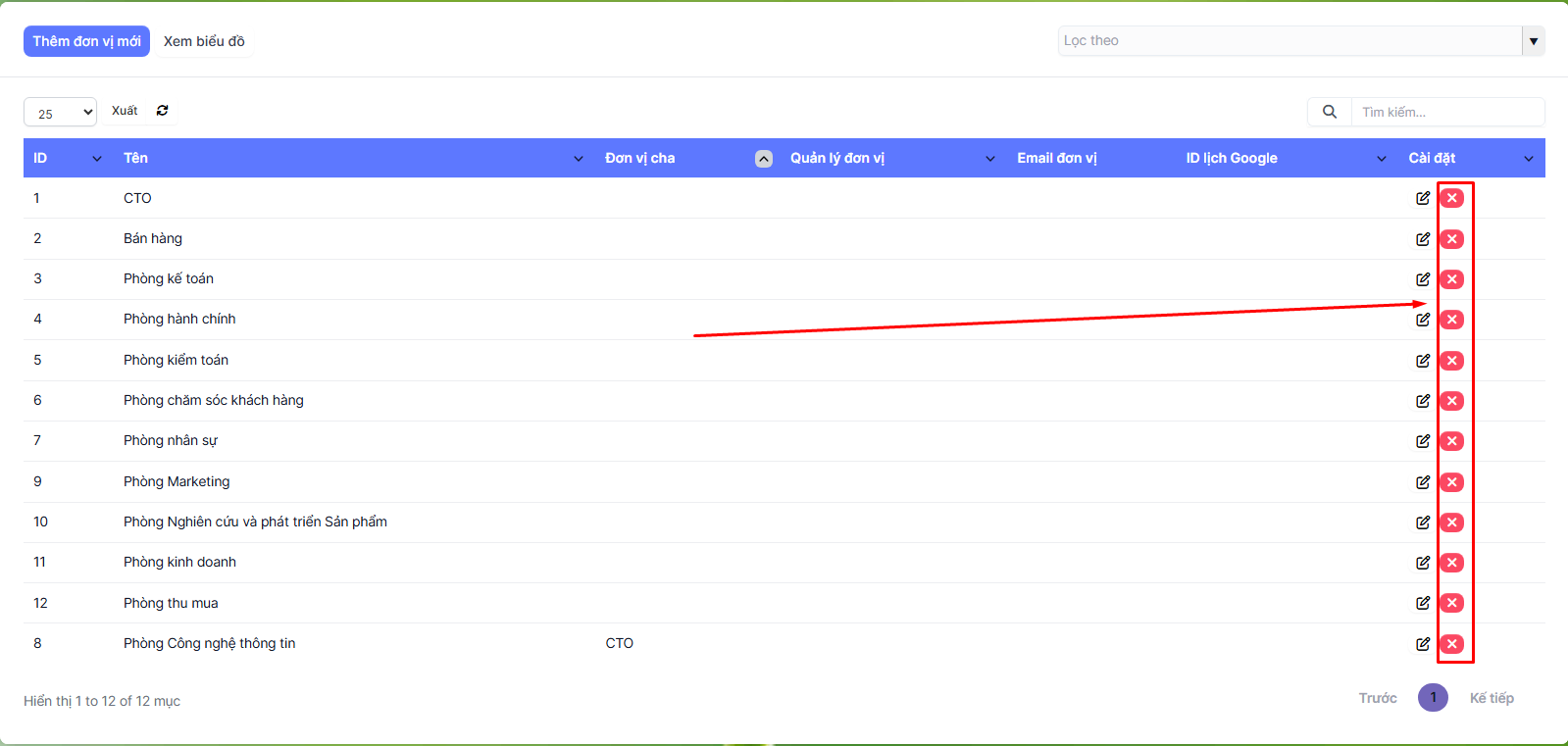Click the Xuất export button

click(125, 111)
